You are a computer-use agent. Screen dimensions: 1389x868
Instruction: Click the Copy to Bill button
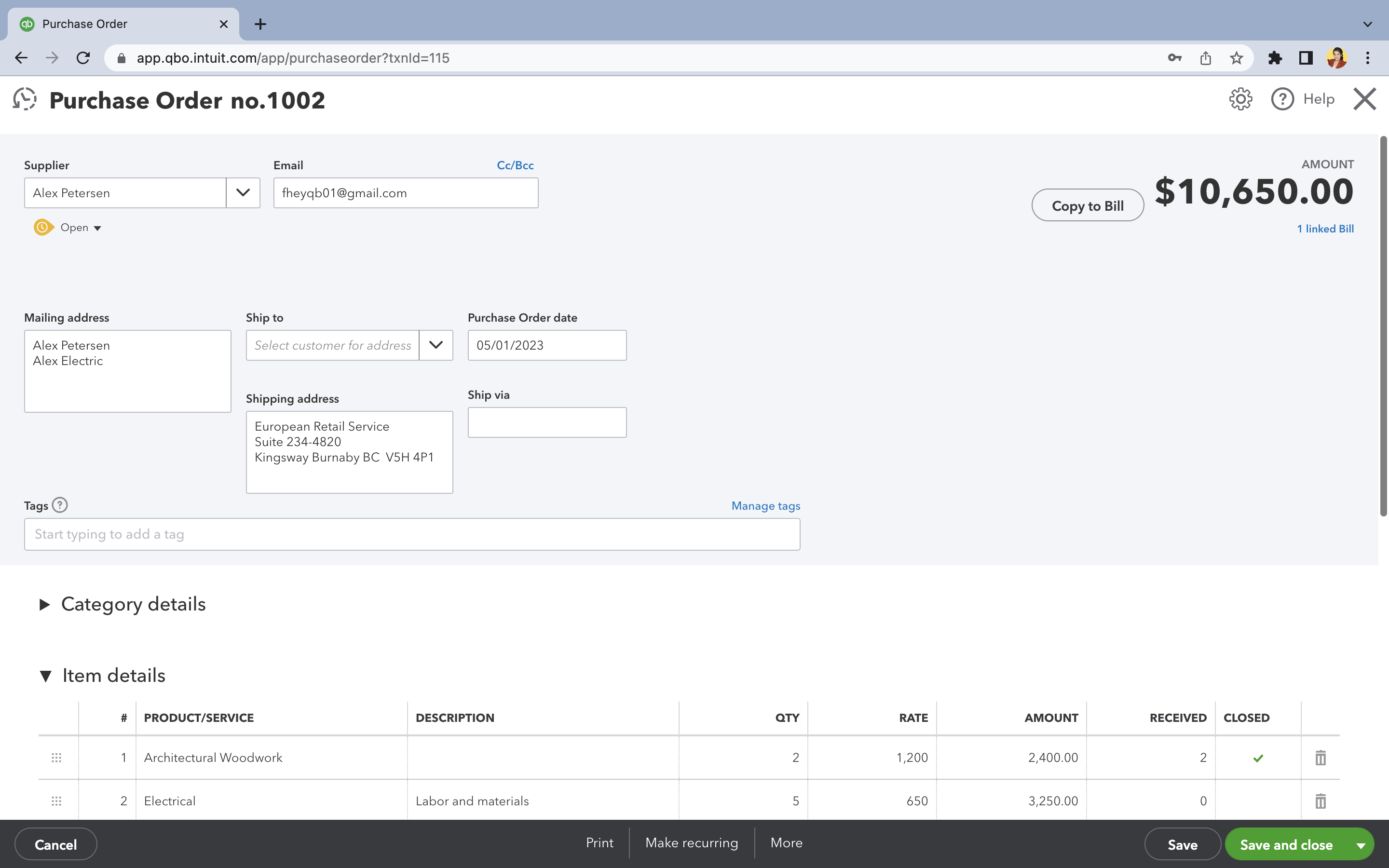coord(1087,205)
